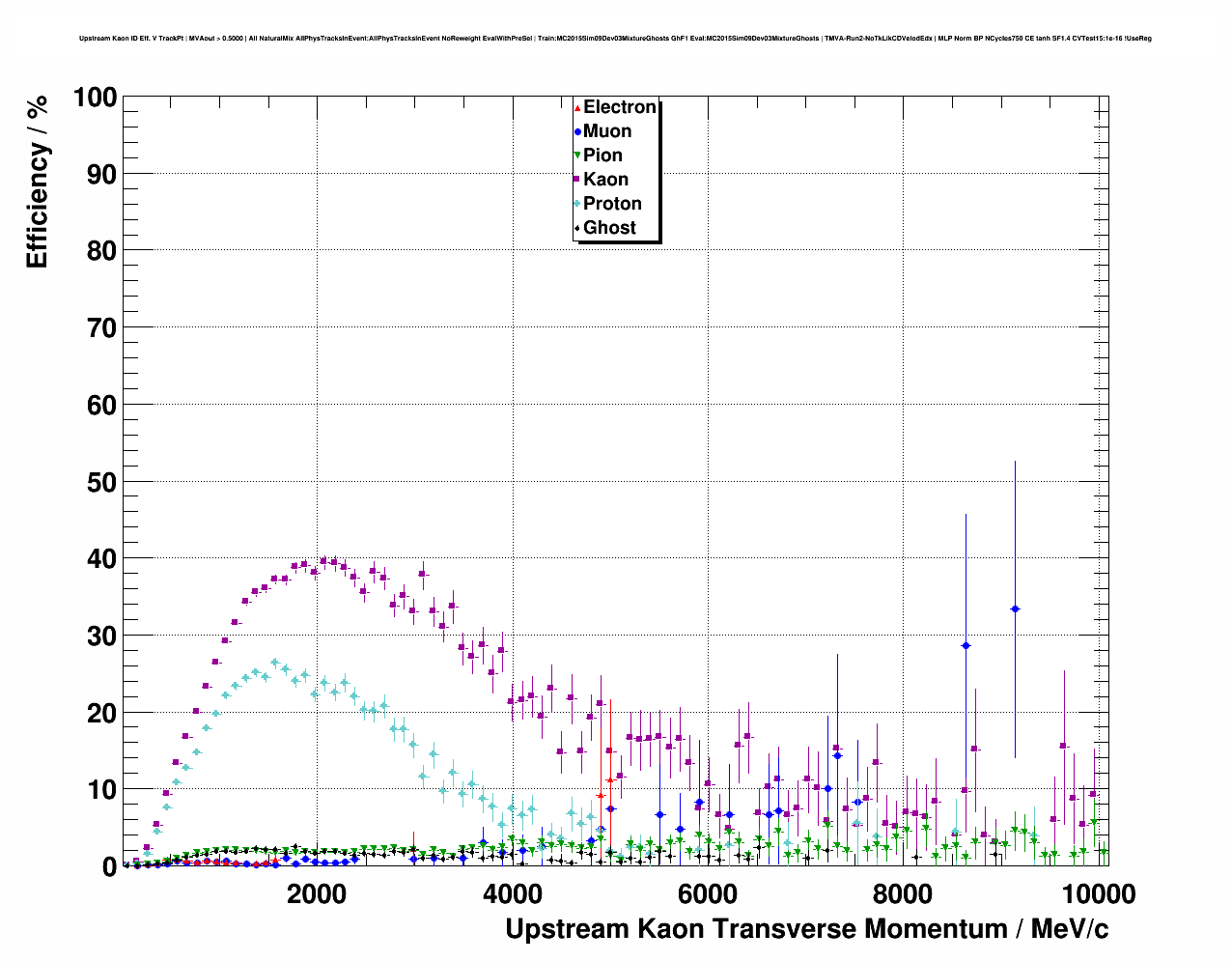Click the Upstream Kaon Transverse Momentum axis title
This screenshot has height=962, width=1232.
click(x=806, y=929)
